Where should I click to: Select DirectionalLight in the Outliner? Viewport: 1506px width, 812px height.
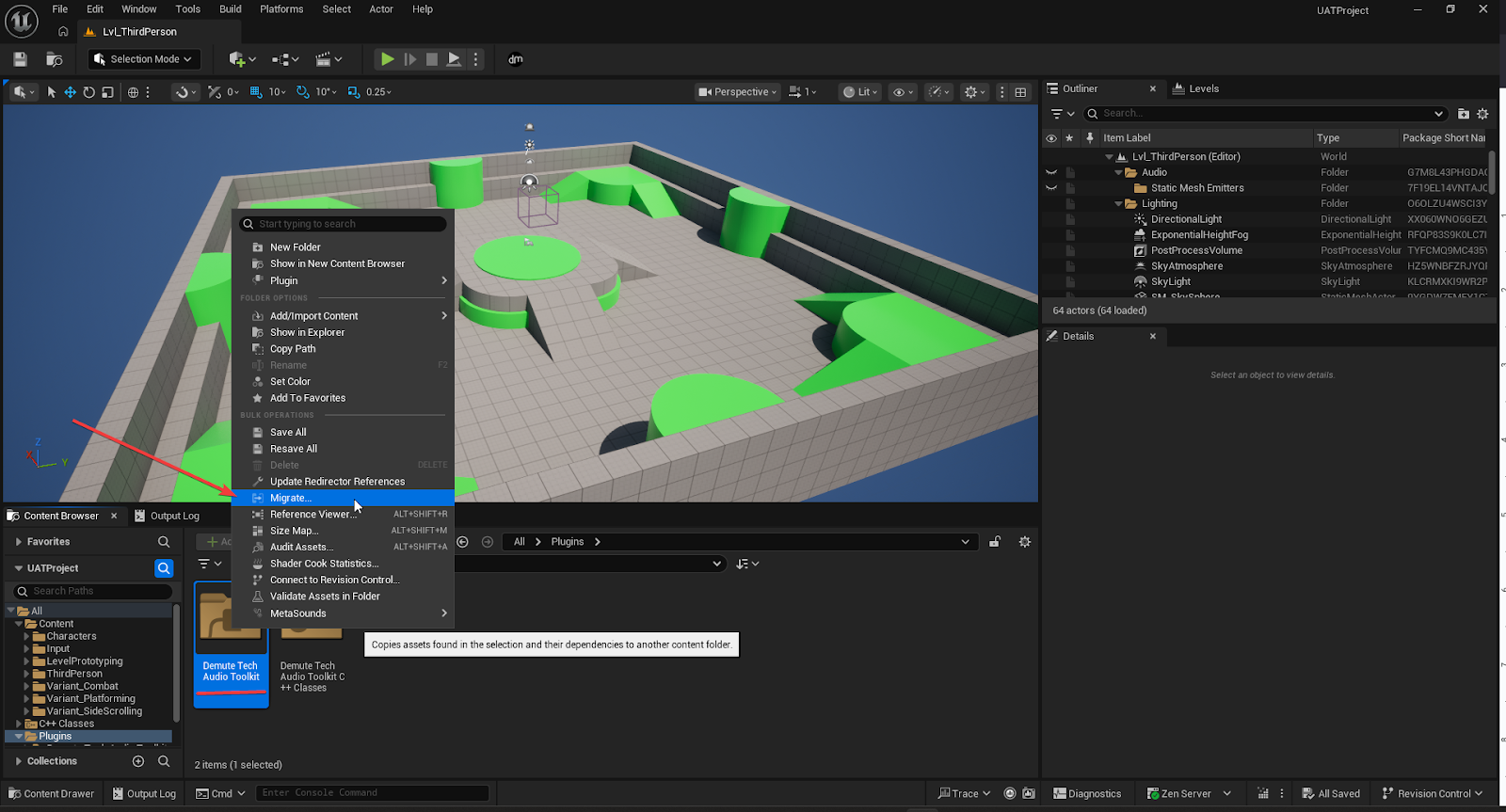[1186, 219]
